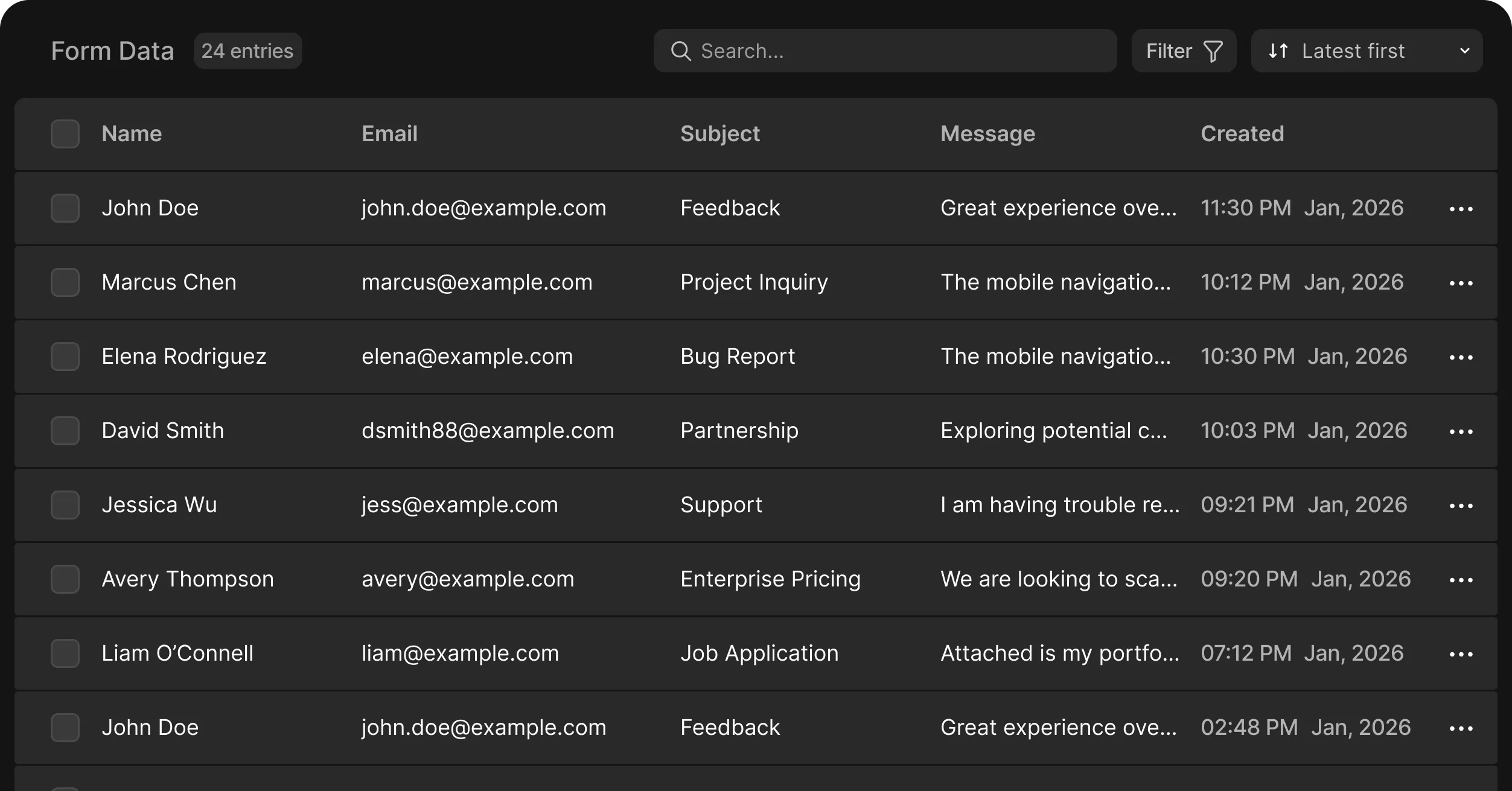
Task: Click the magnifier search icon
Action: click(x=681, y=51)
